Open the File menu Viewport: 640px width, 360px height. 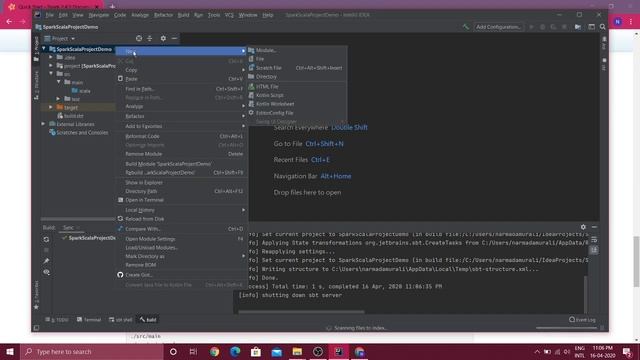49,15
